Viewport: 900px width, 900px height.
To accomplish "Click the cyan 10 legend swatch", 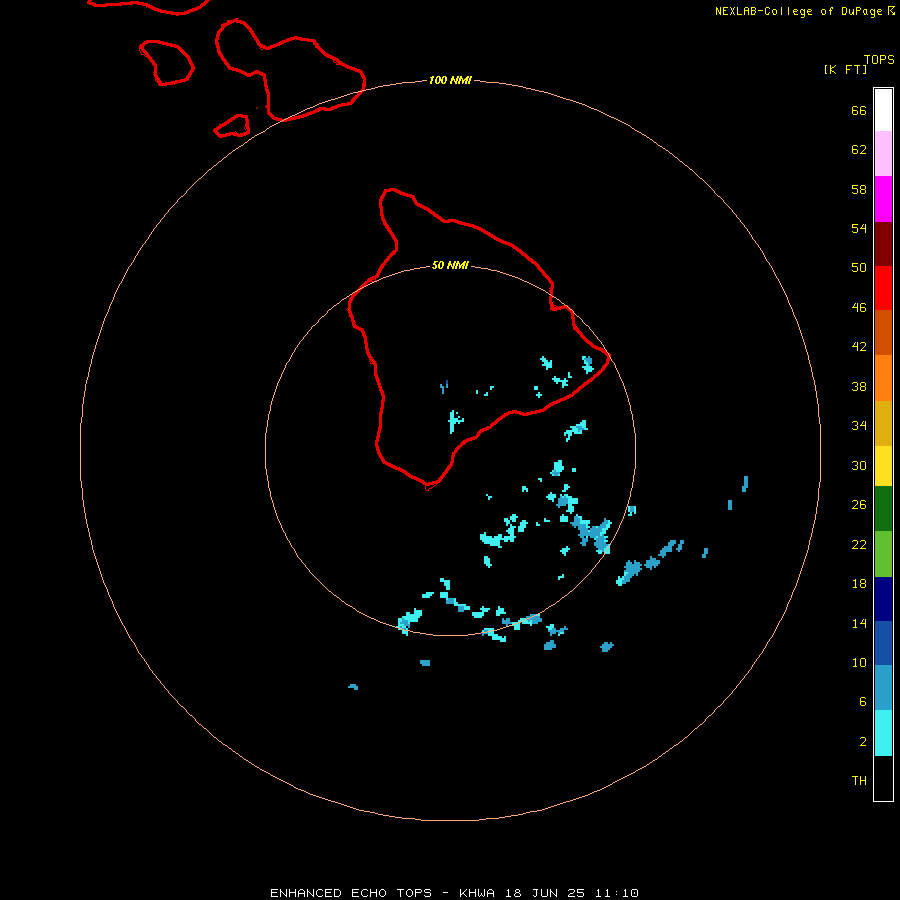I will pyautogui.click(x=883, y=733).
